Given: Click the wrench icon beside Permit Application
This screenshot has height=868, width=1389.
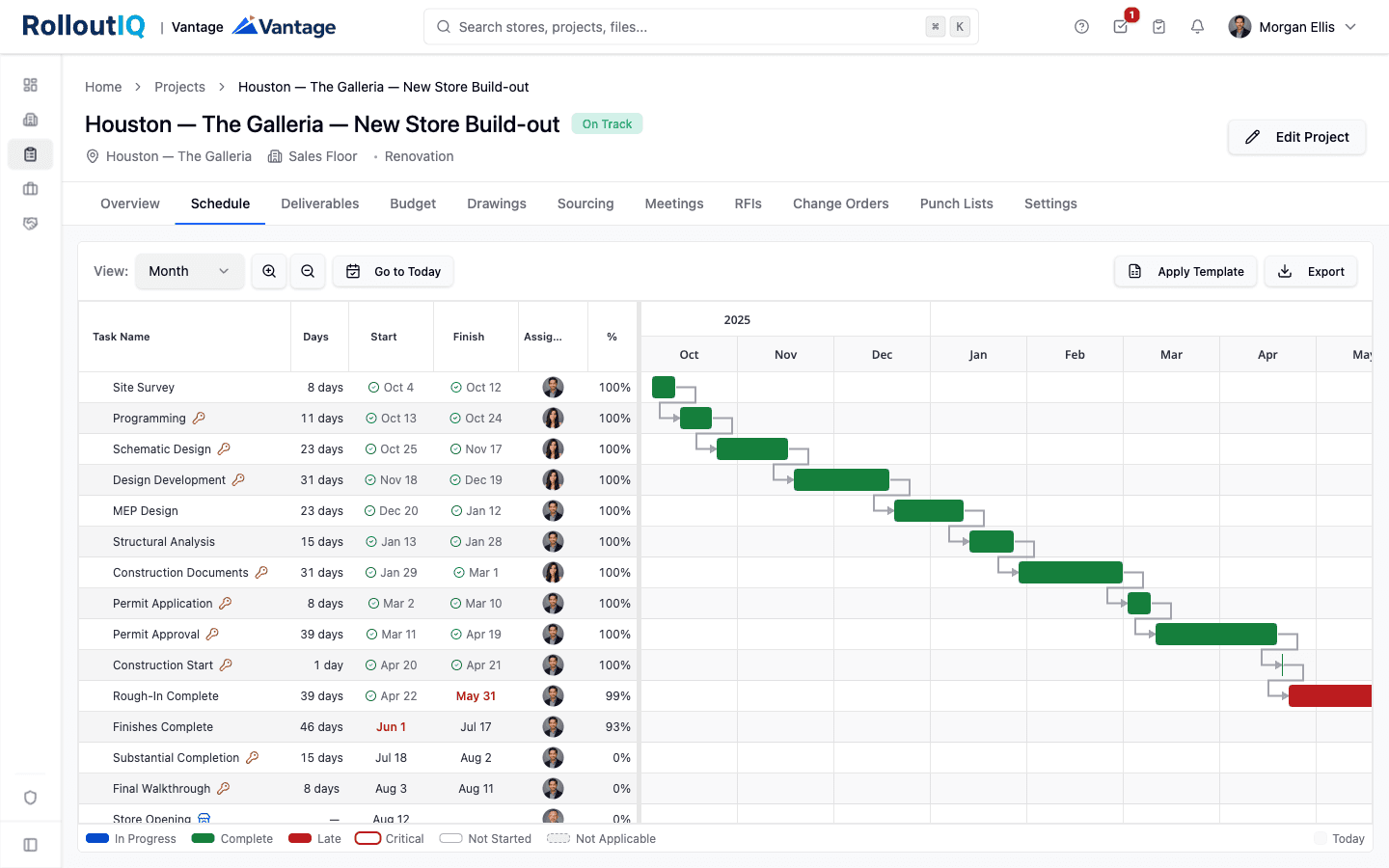Looking at the screenshot, I should pos(225,604).
